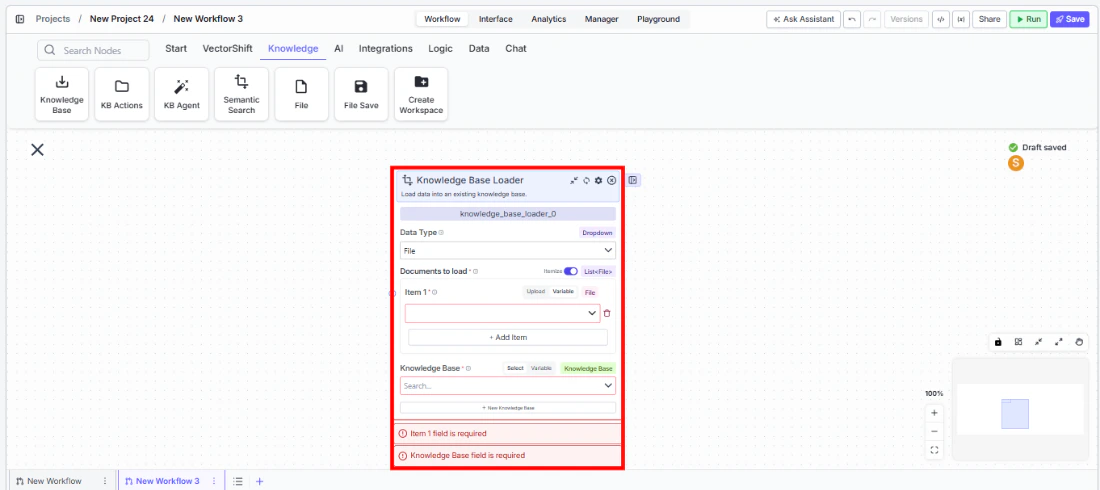Switch to the VectorShift node category
Screen dimensions: 1100x490
pyautogui.click(x=227, y=48)
